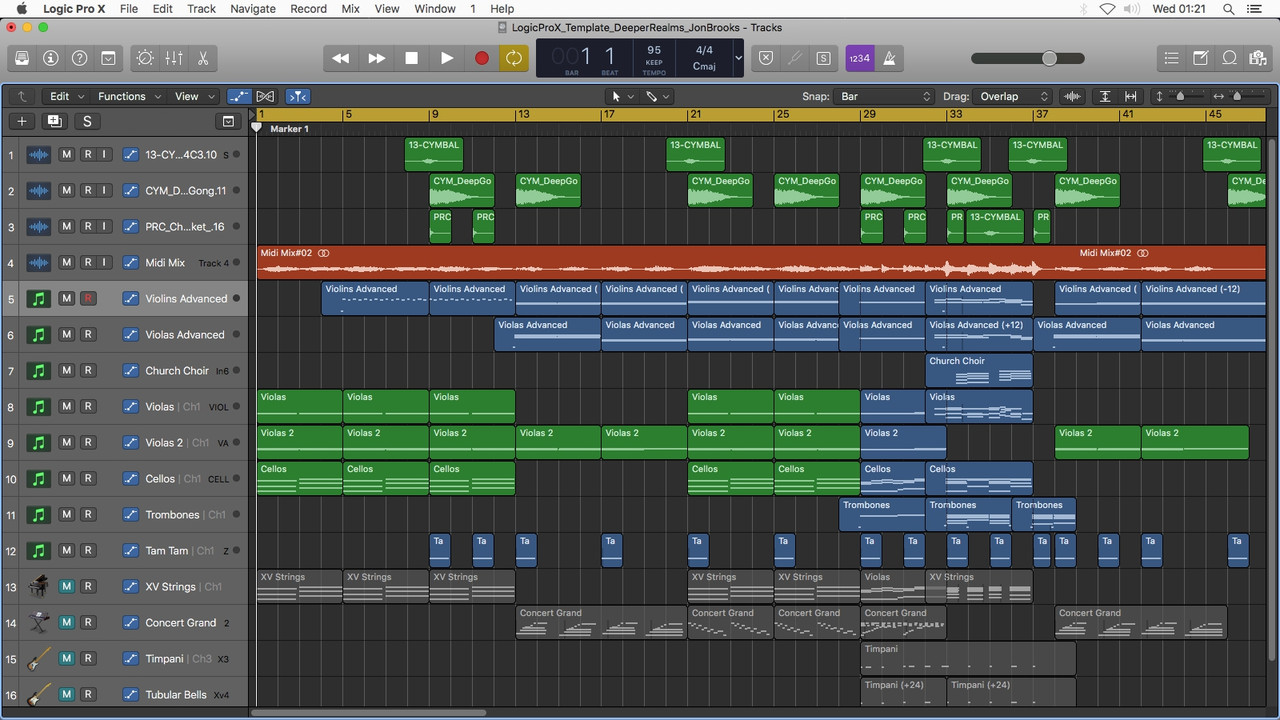This screenshot has height=720, width=1280.
Task: Mute the Church Choir track
Action: pyautogui.click(x=66, y=371)
